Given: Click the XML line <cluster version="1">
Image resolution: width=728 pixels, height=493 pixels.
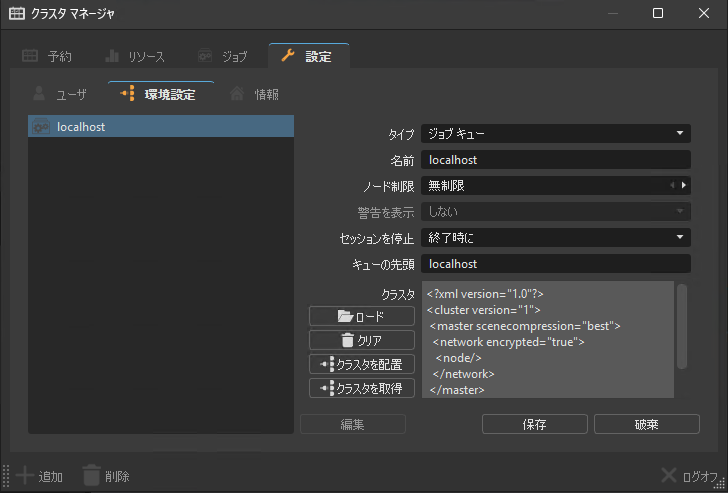Looking at the screenshot, I should 483,310.
